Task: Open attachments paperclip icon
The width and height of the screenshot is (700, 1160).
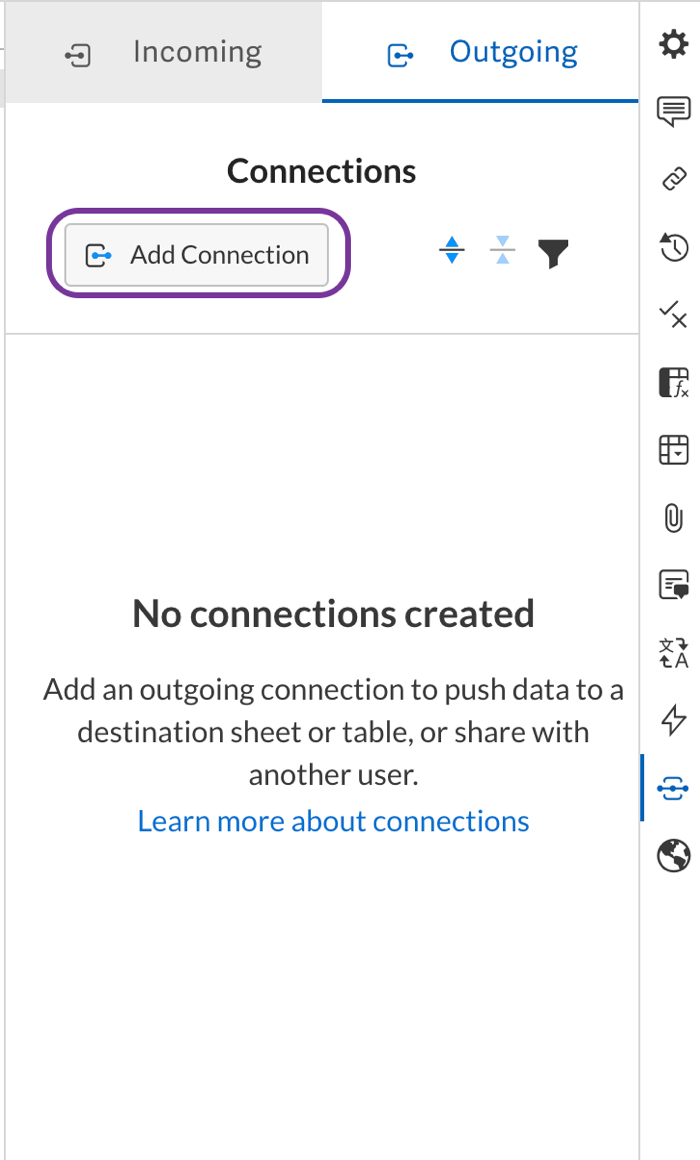Action: click(x=674, y=518)
